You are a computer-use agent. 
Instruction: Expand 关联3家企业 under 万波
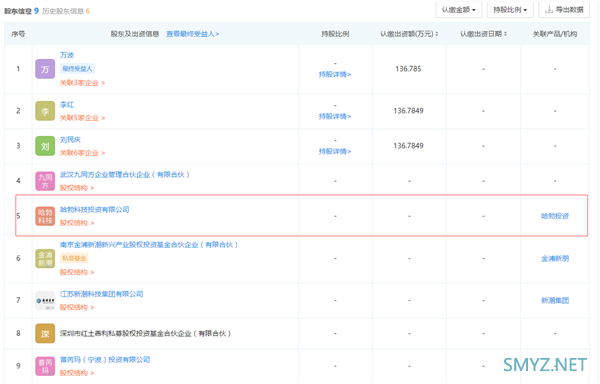(82, 83)
